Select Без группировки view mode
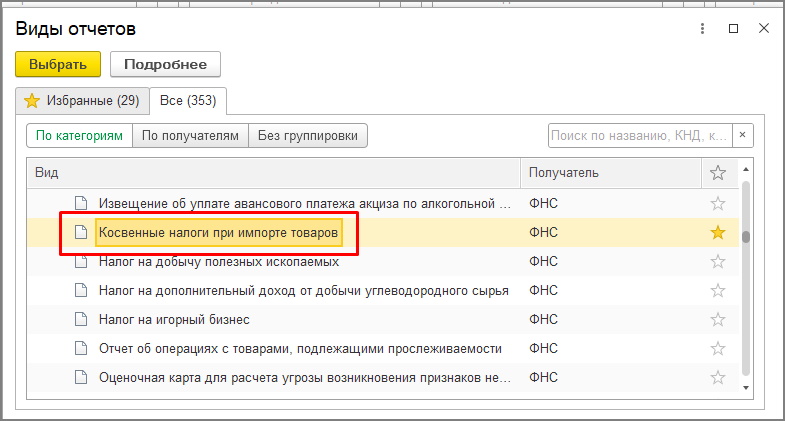This screenshot has width=785, height=421. click(x=308, y=136)
